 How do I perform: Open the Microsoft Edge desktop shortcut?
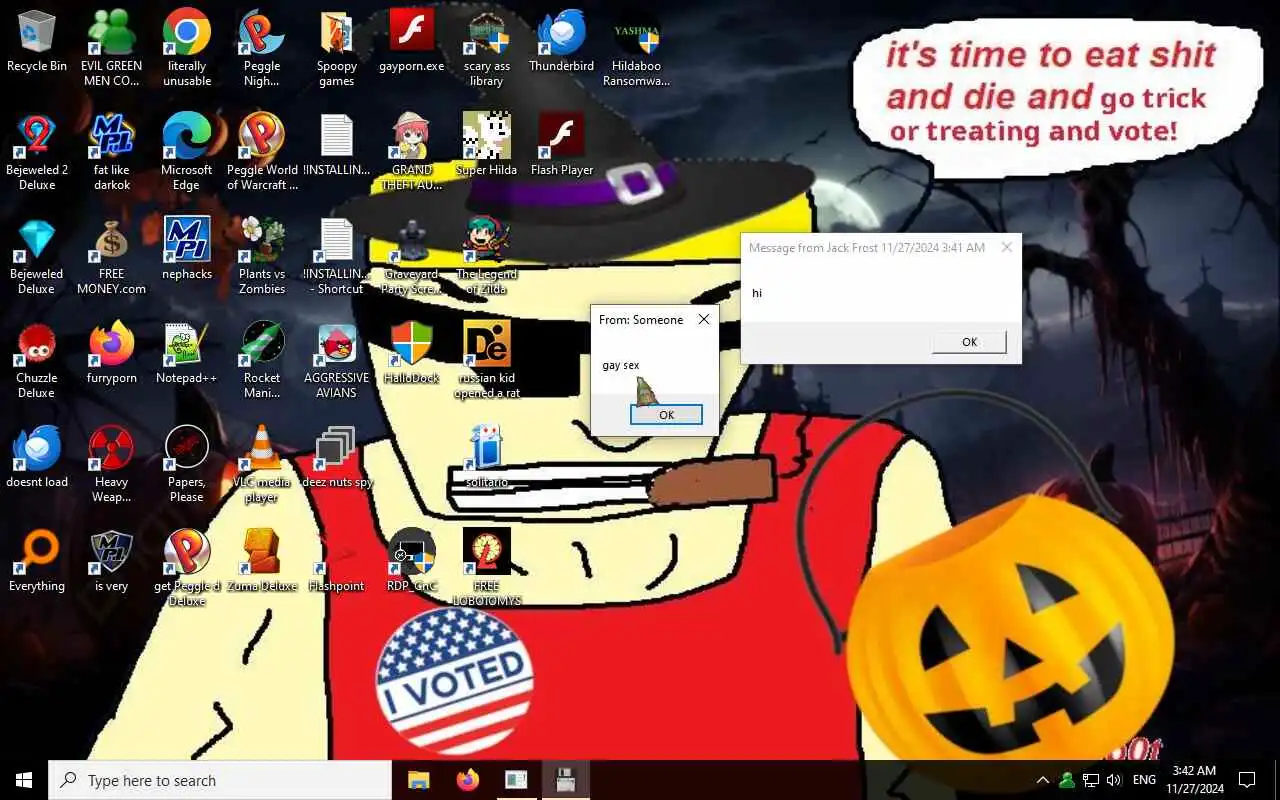click(187, 152)
